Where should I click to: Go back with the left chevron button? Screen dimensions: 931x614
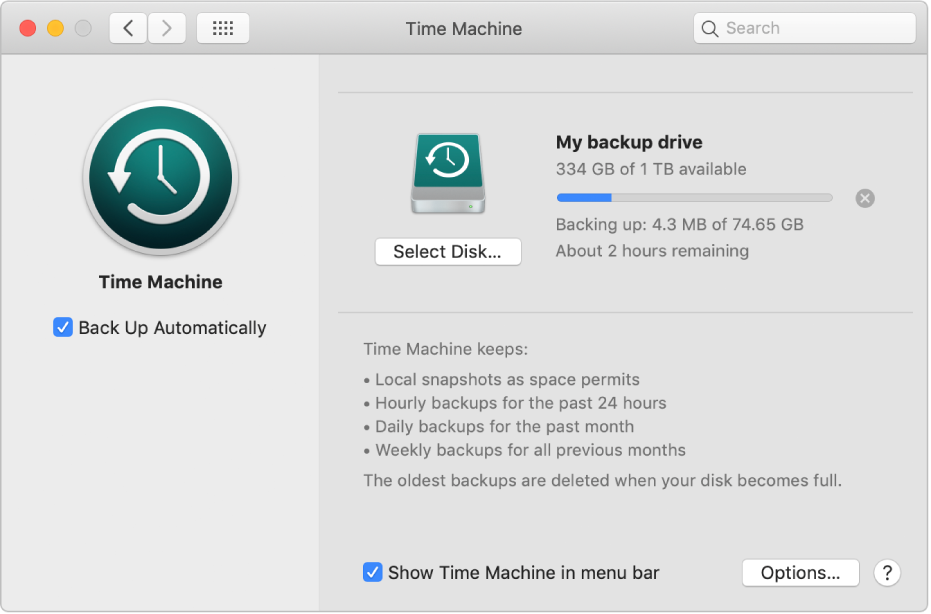[x=128, y=28]
